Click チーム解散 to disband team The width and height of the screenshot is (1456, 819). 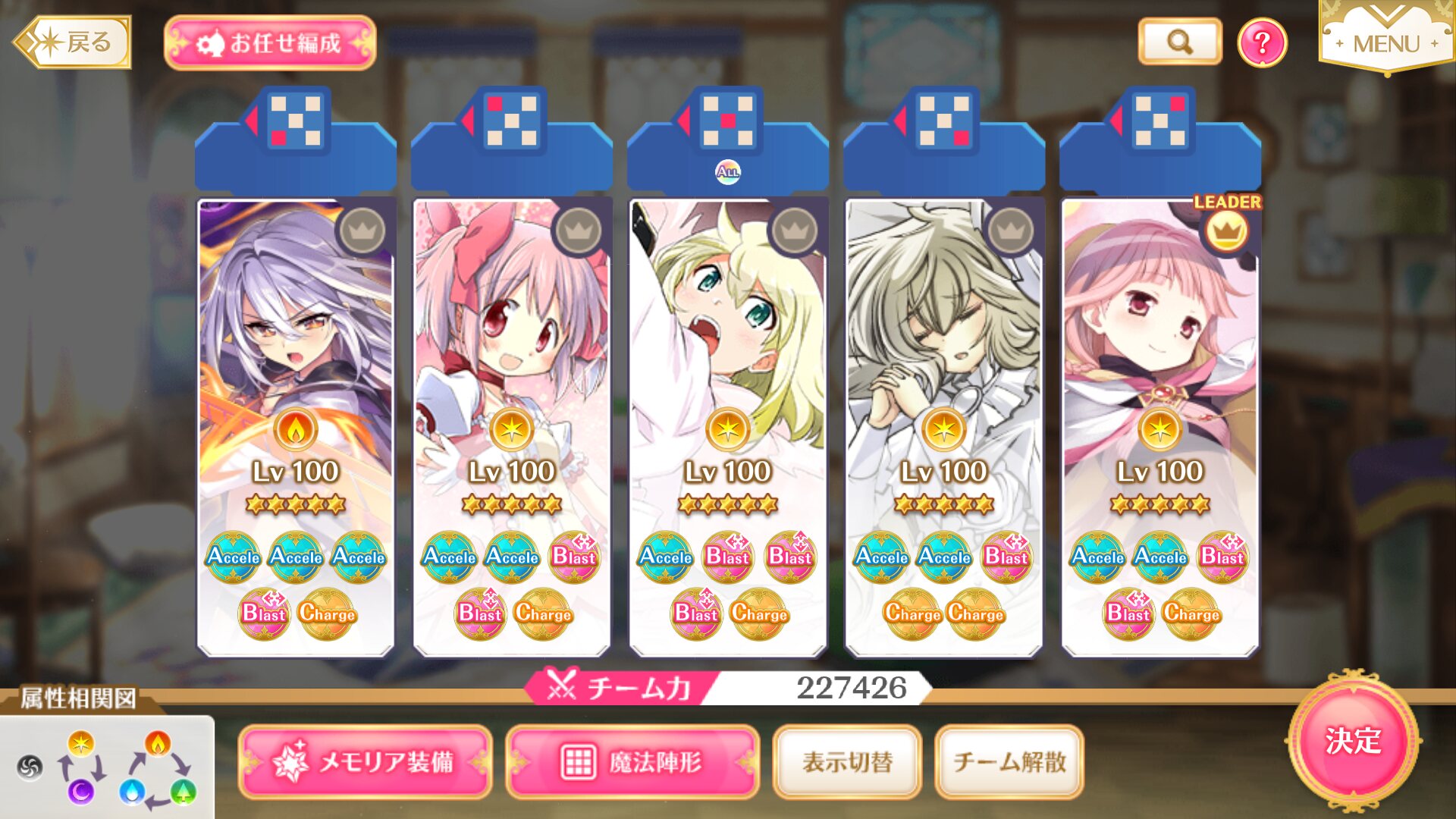tap(1009, 761)
